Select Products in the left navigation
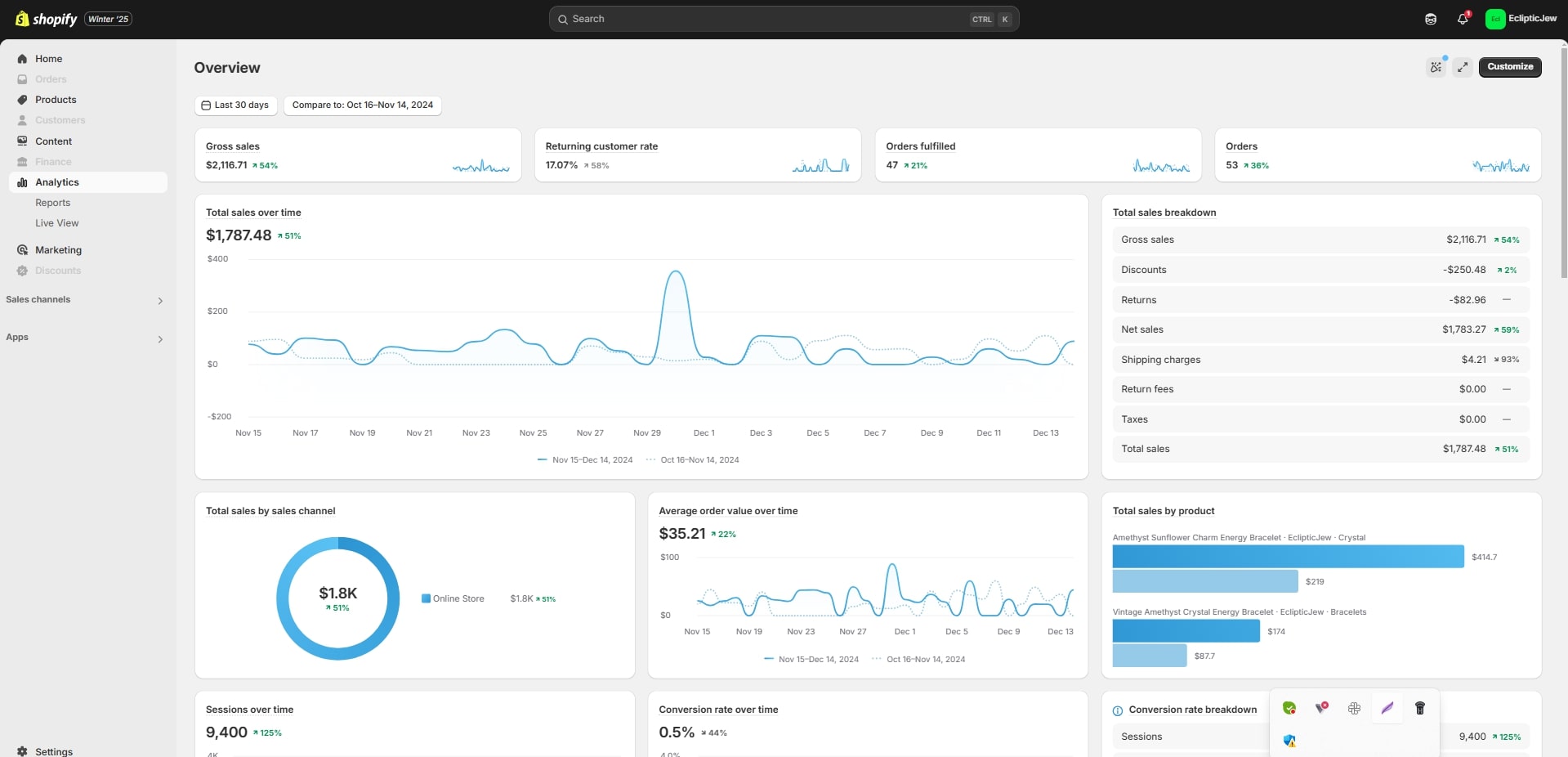 [x=56, y=100]
